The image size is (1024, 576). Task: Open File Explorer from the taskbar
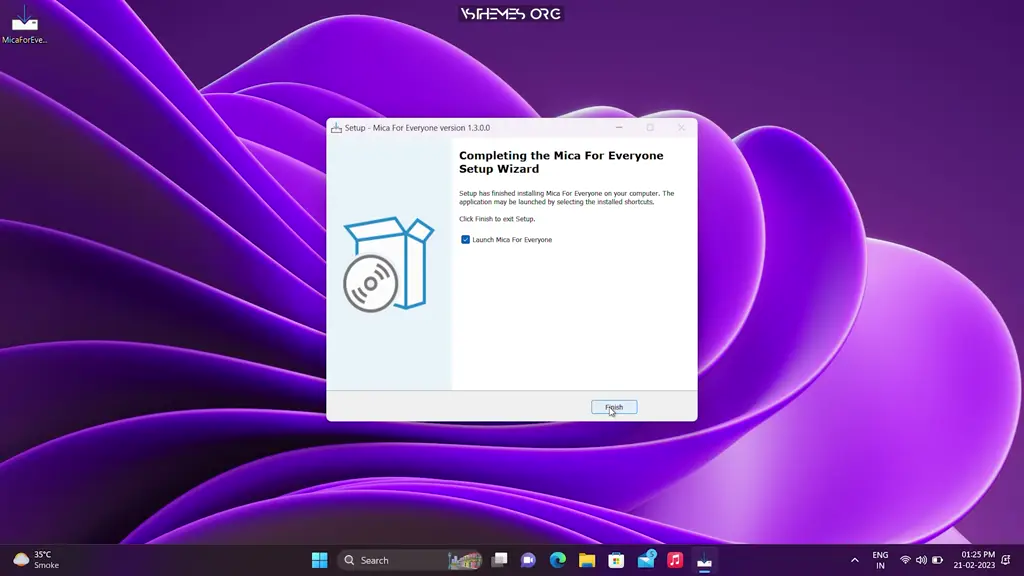[586, 560]
